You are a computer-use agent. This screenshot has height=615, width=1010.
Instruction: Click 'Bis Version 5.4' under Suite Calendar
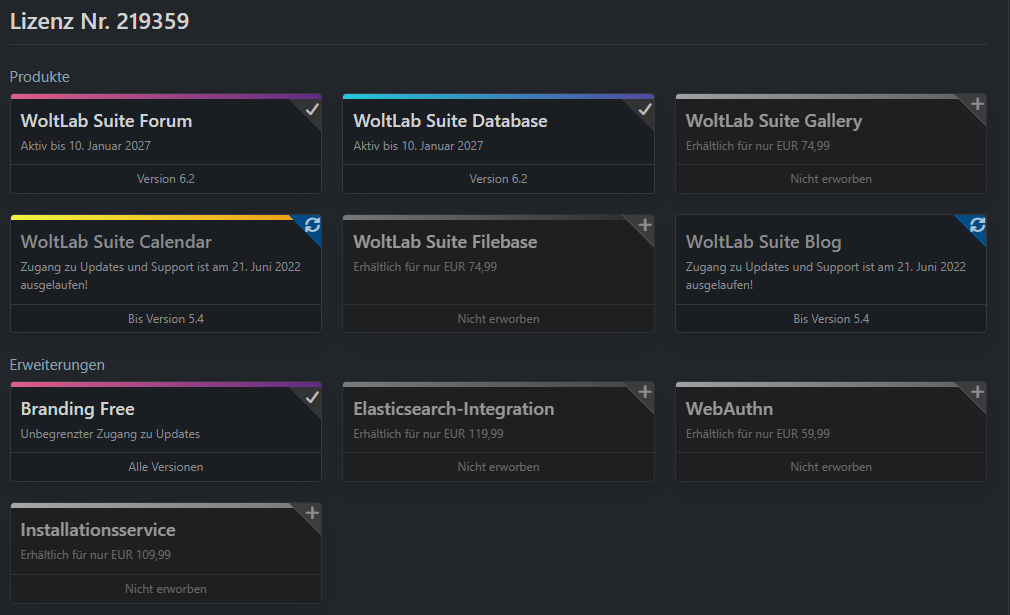[166, 319]
